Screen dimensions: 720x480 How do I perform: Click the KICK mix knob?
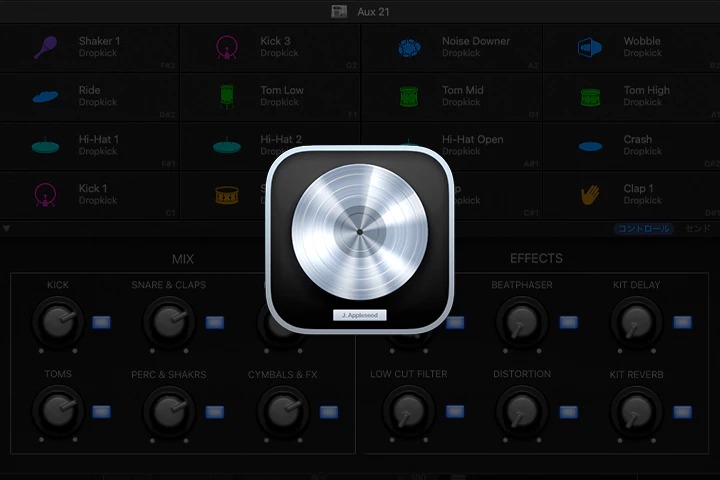[x=58, y=322]
